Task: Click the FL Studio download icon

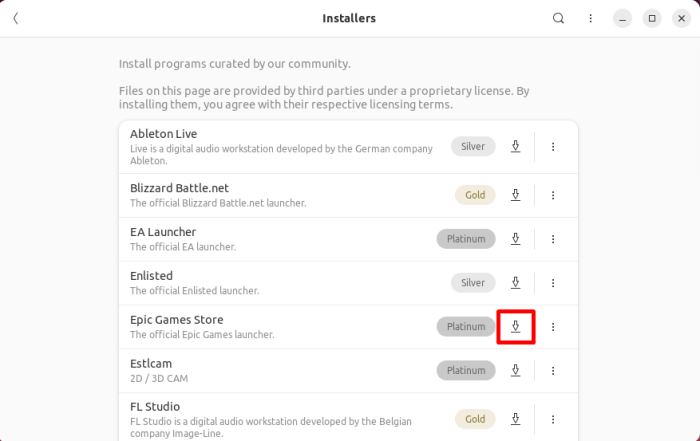Action: point(516,418)
